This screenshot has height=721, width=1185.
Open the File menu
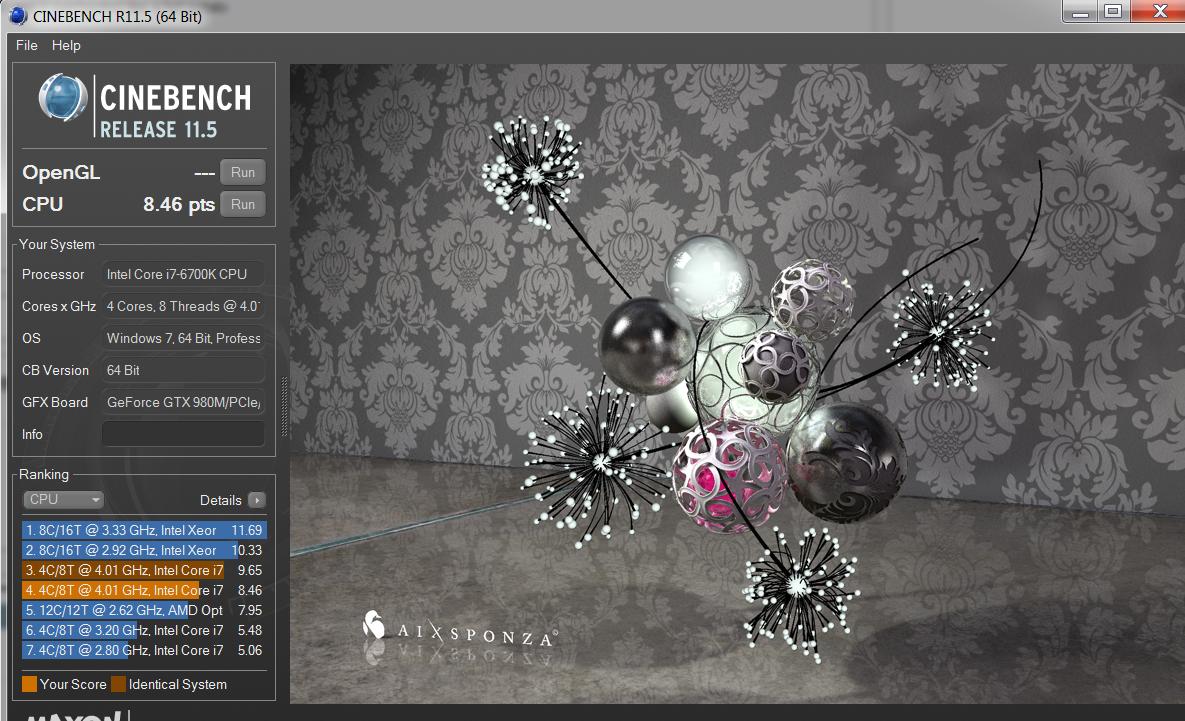26,45
